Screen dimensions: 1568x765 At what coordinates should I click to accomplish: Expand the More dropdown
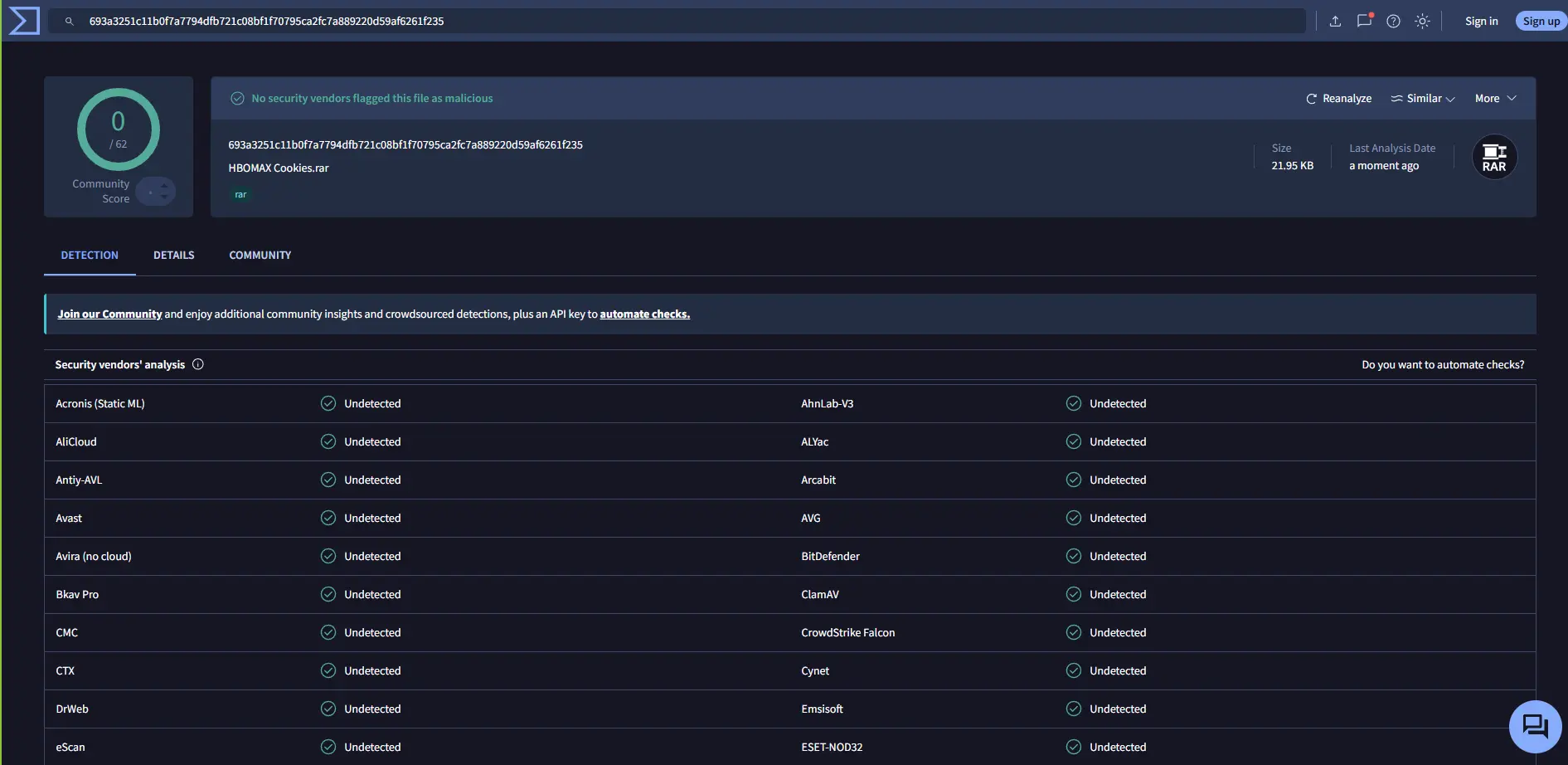(1495, 99)
